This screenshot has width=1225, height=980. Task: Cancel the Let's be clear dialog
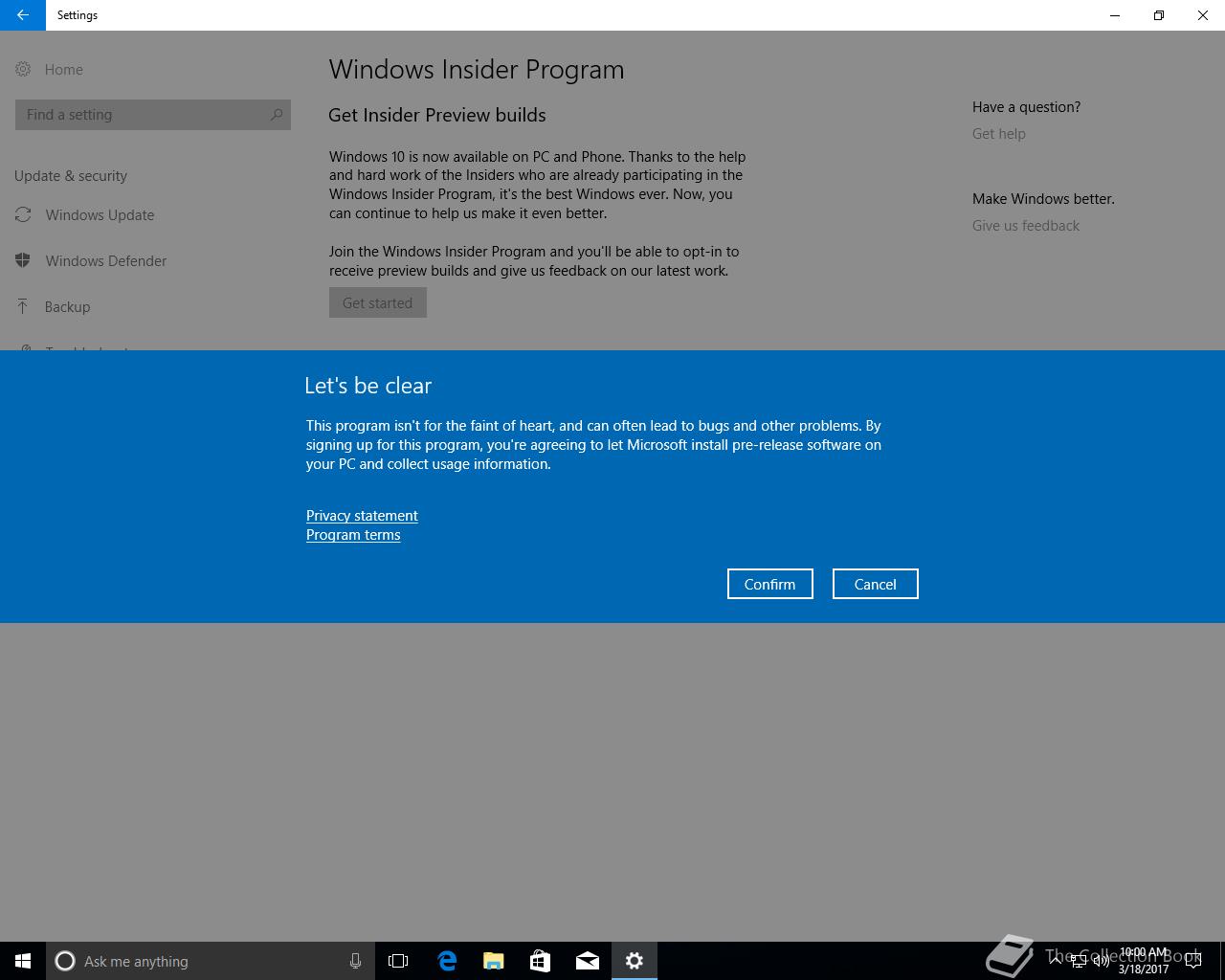tap(875, 584)
